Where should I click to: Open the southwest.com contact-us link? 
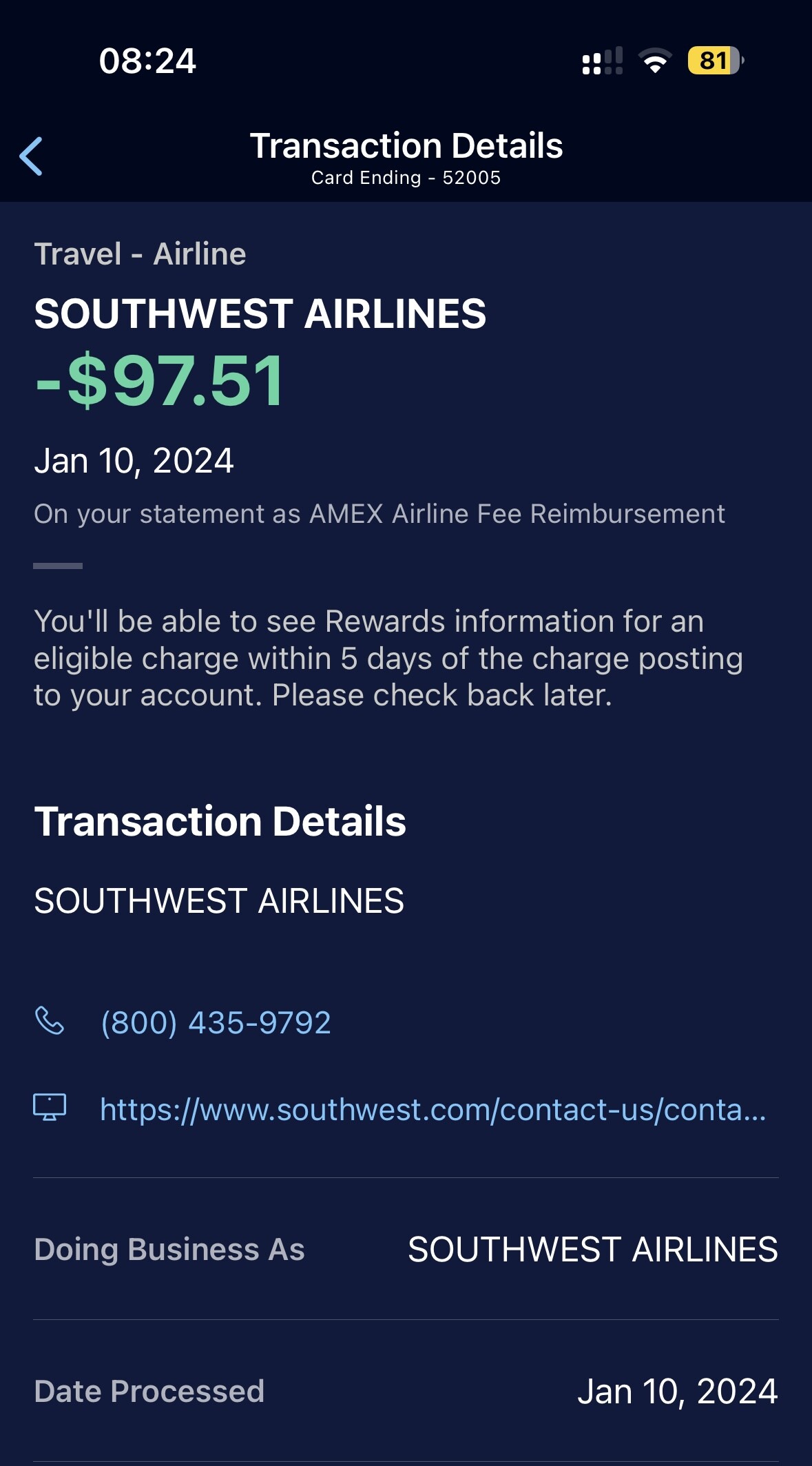pyautogui.click(x=433, y=1109)
